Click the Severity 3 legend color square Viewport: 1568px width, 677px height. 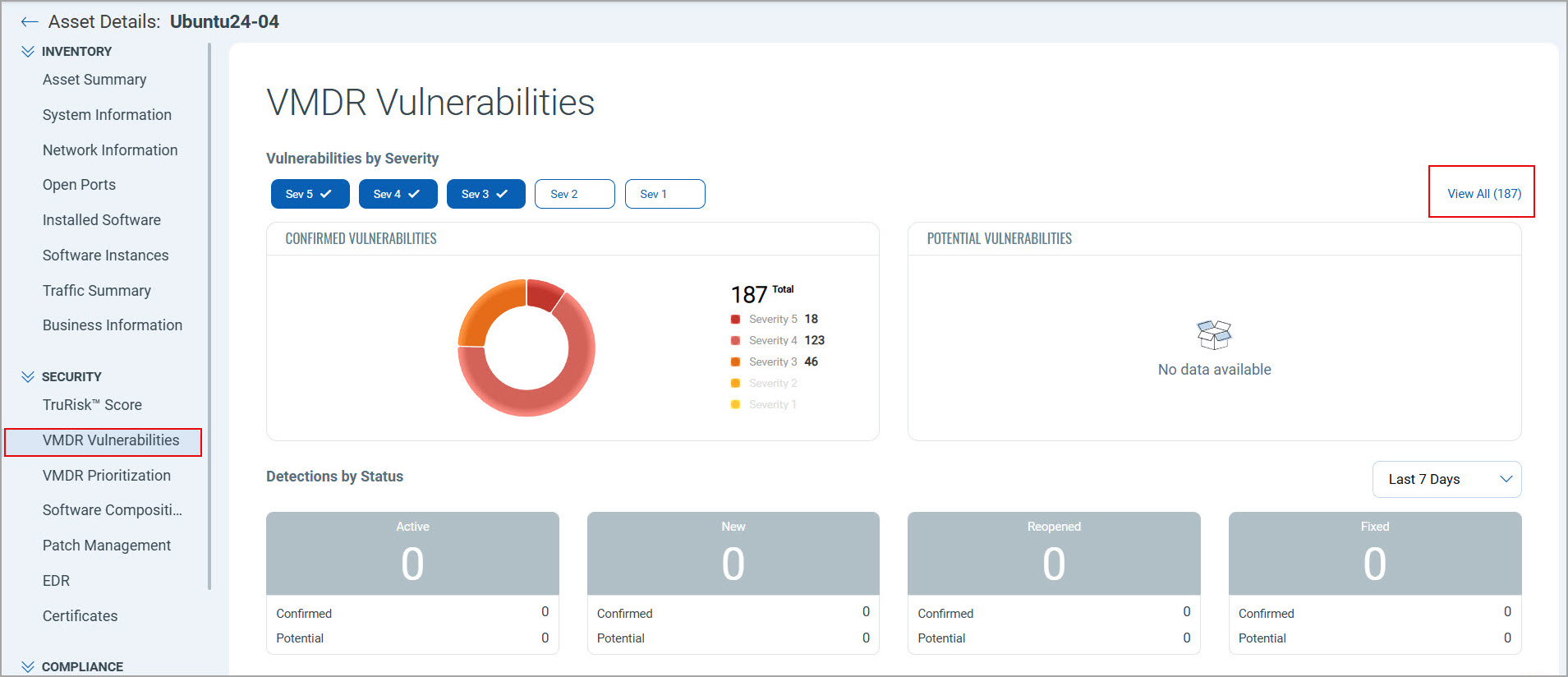(x=735, y=362)
